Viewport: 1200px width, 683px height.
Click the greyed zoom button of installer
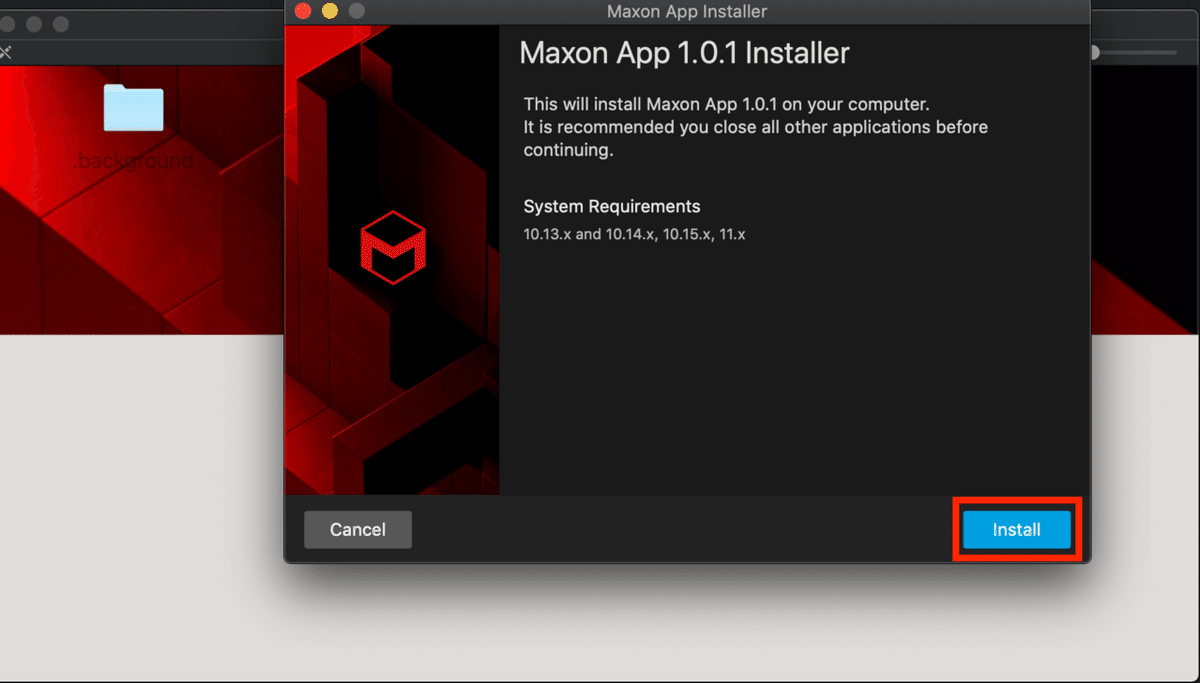tap(356, 12)
